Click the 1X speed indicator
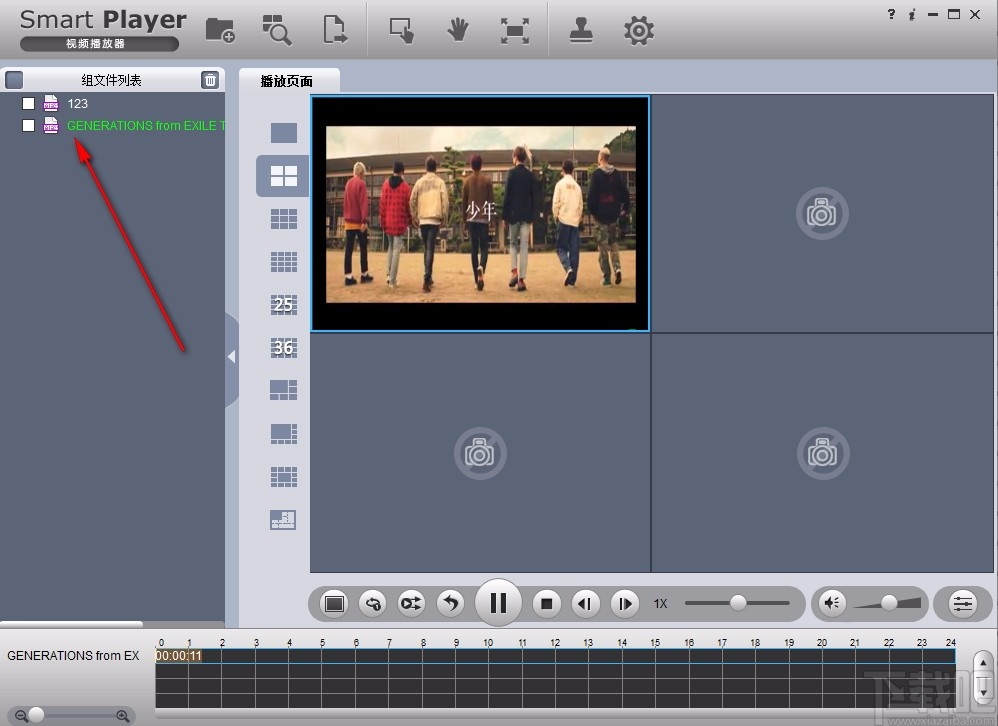Viewport: 998px width, 726px height. click(661, 603)
